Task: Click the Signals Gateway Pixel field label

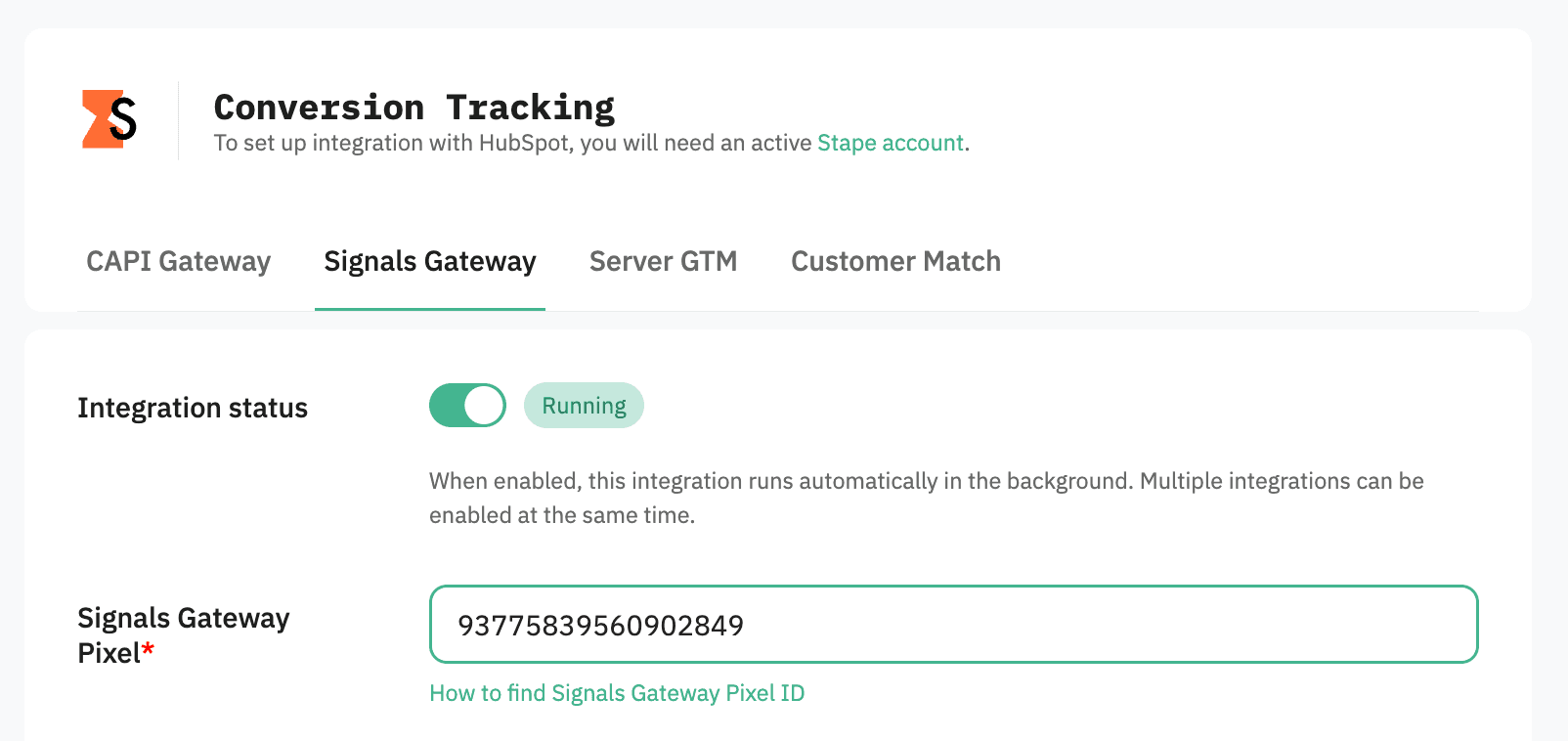Action: pyautogui.click(x=183, y=619)
